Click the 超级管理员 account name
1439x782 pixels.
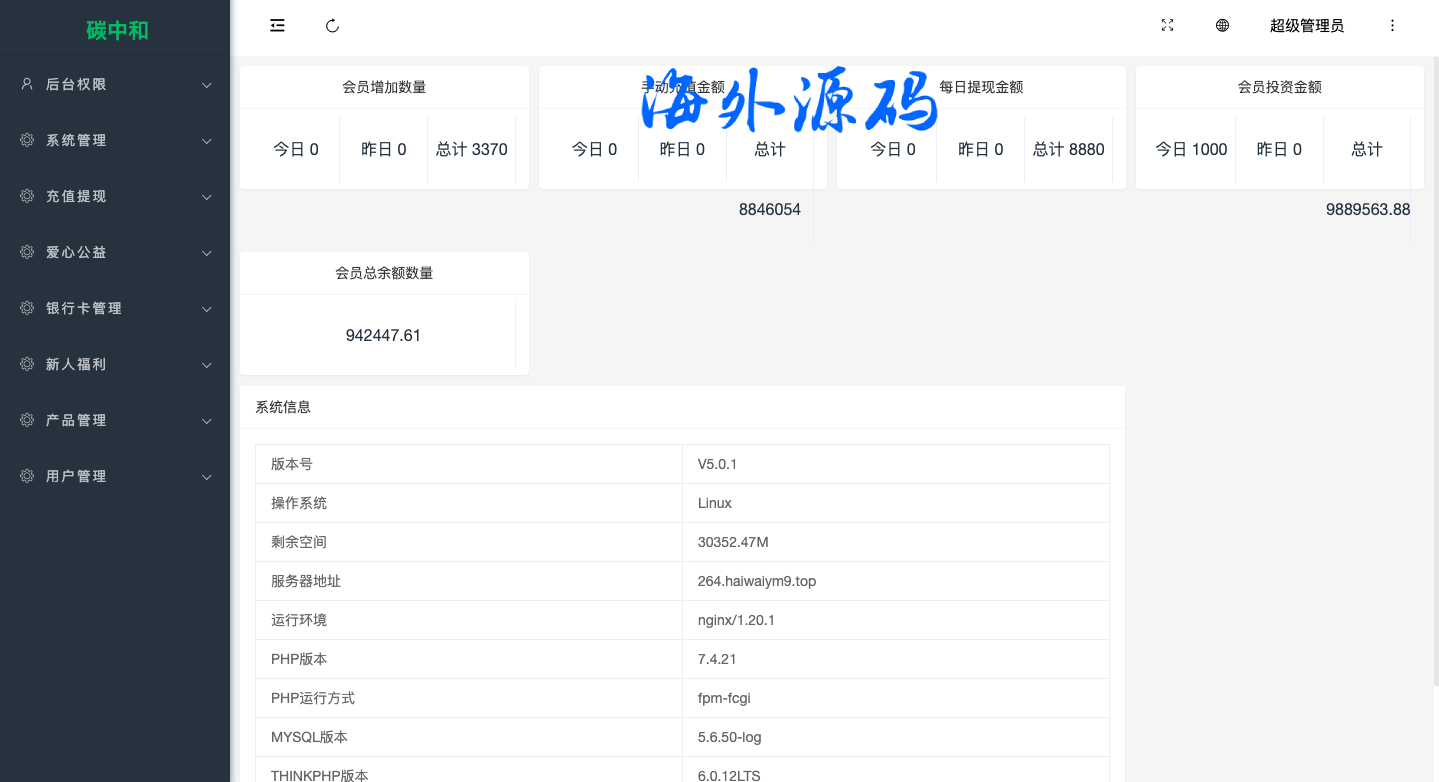pos(1306,26)
